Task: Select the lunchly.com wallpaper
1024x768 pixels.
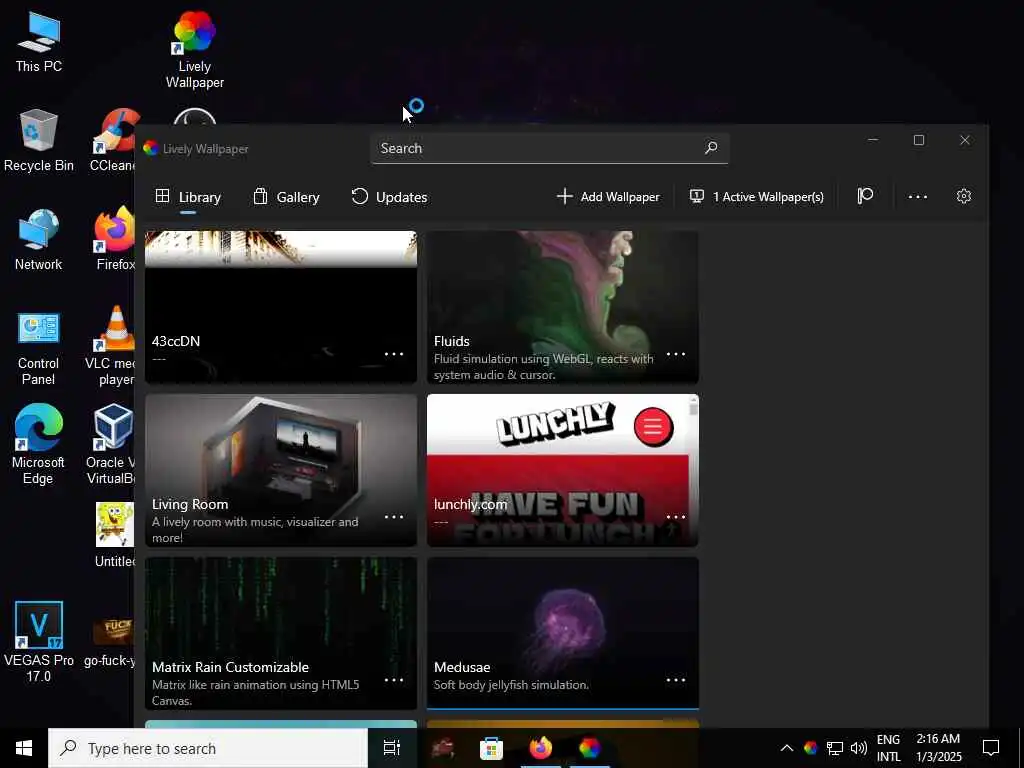Action: tap(562, 470)
